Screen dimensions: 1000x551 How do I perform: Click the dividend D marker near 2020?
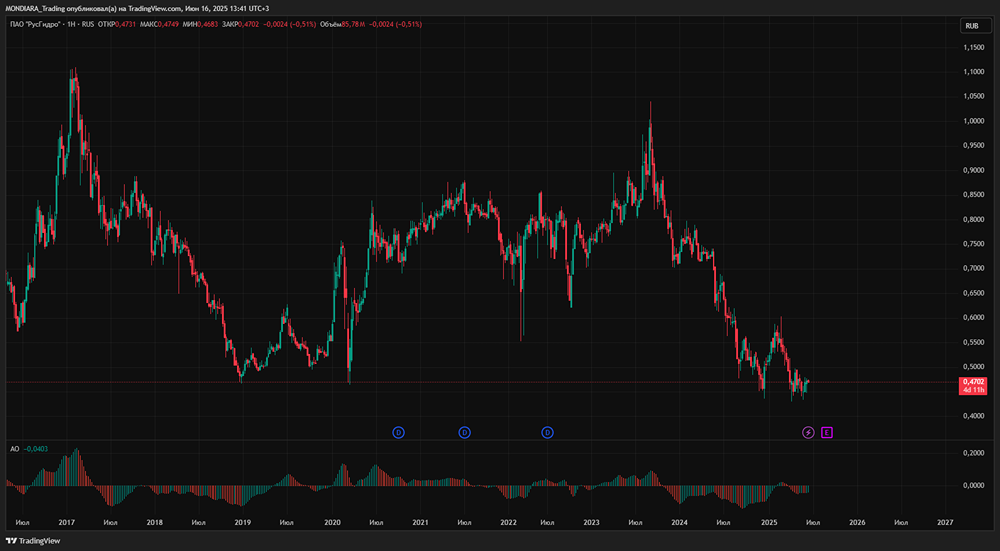[398, 432]
